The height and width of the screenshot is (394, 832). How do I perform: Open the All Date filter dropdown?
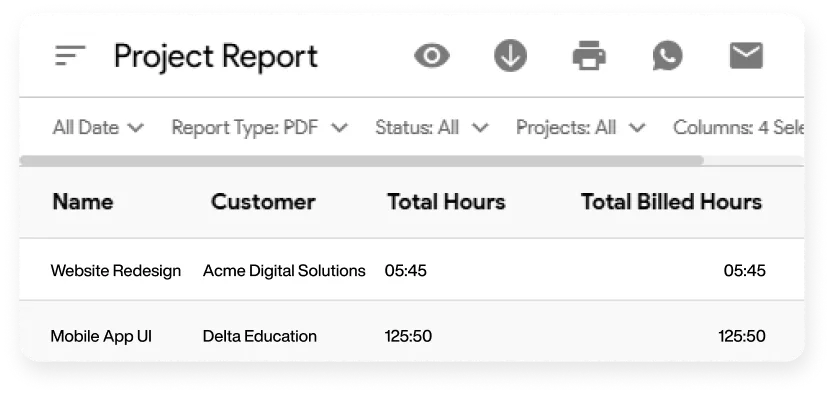(x=98, y=128)
